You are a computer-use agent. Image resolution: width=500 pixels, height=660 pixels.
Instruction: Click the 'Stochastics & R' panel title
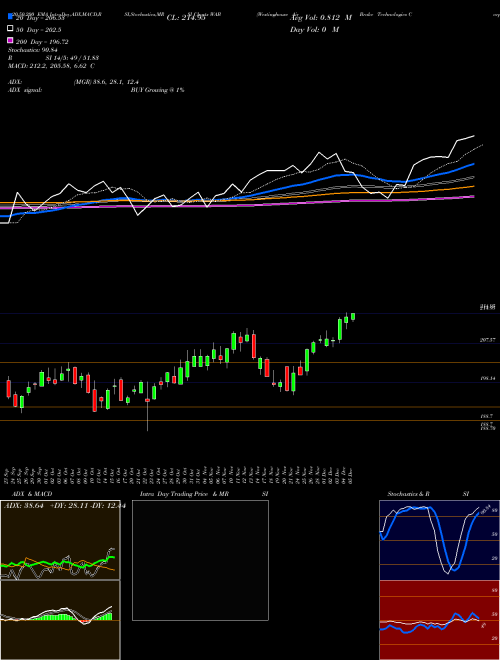click(408, 494)
